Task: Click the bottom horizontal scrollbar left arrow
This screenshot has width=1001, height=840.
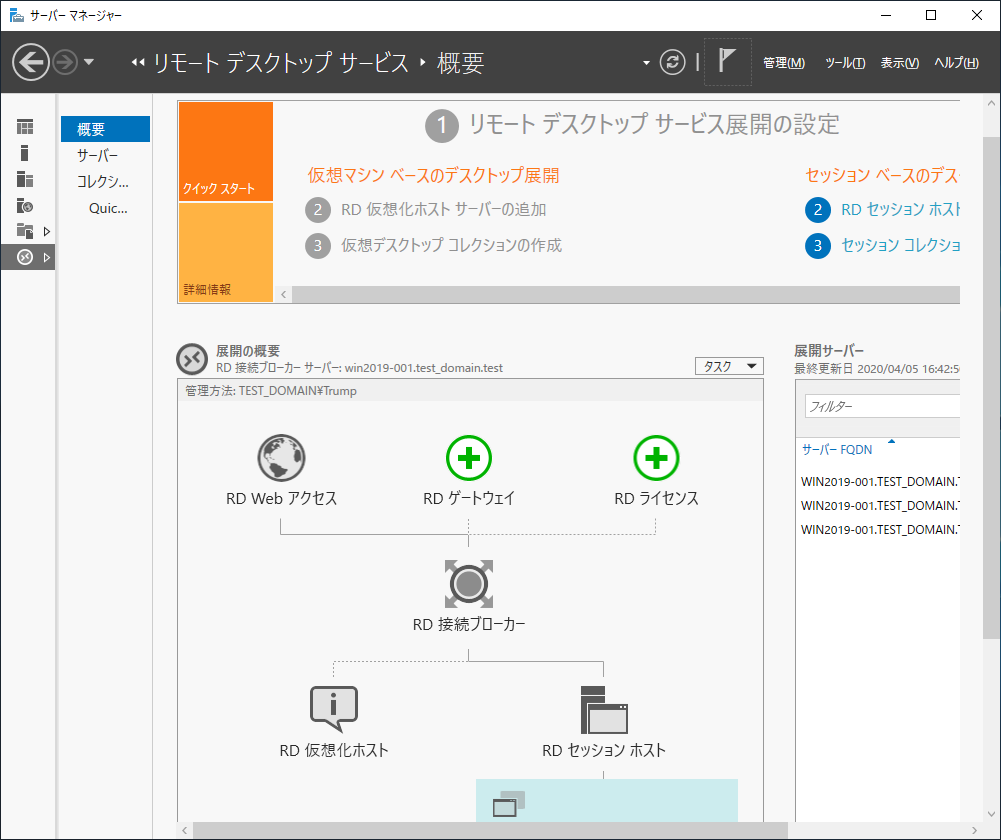Action: [x=184, y=830]
